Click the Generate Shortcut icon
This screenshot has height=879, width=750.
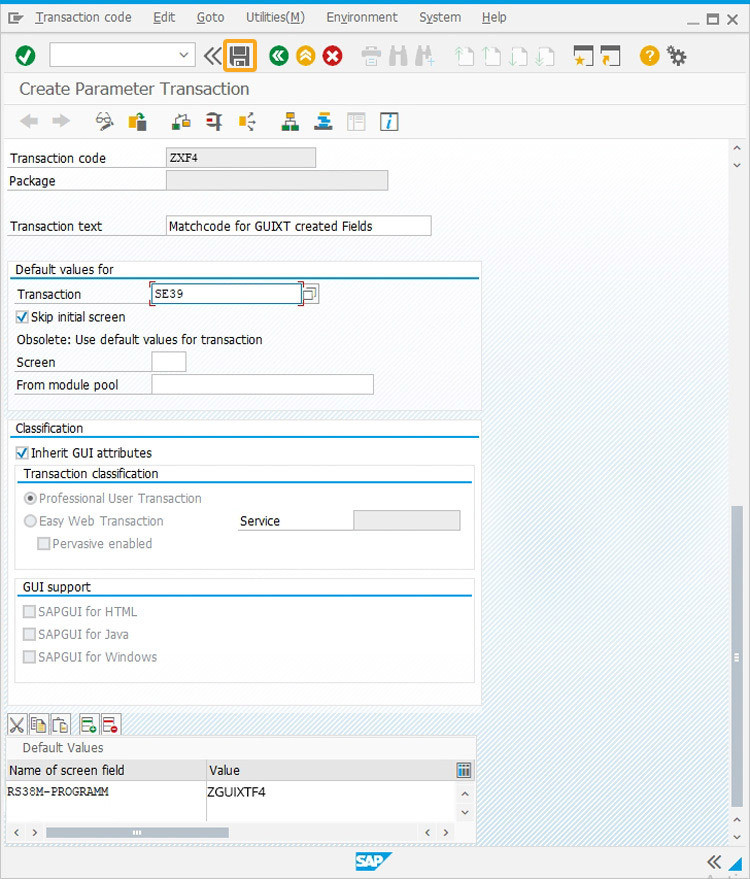point(610,55)
